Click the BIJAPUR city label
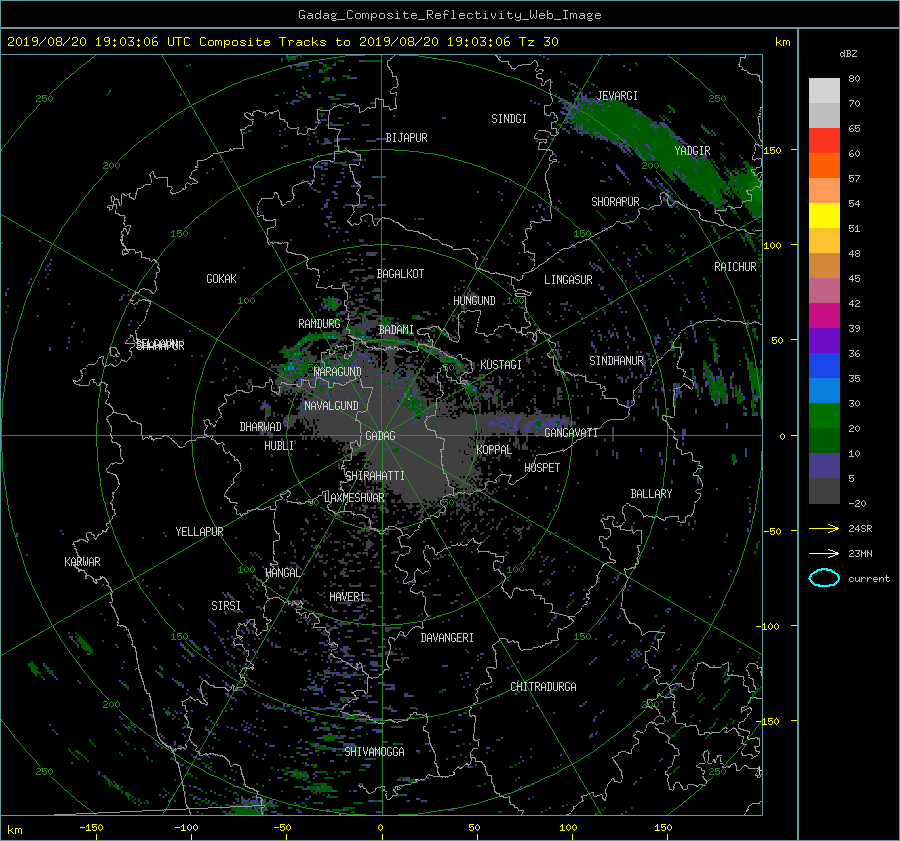The width and height of the screenshot is (900, 841). (x=406, y=138)
